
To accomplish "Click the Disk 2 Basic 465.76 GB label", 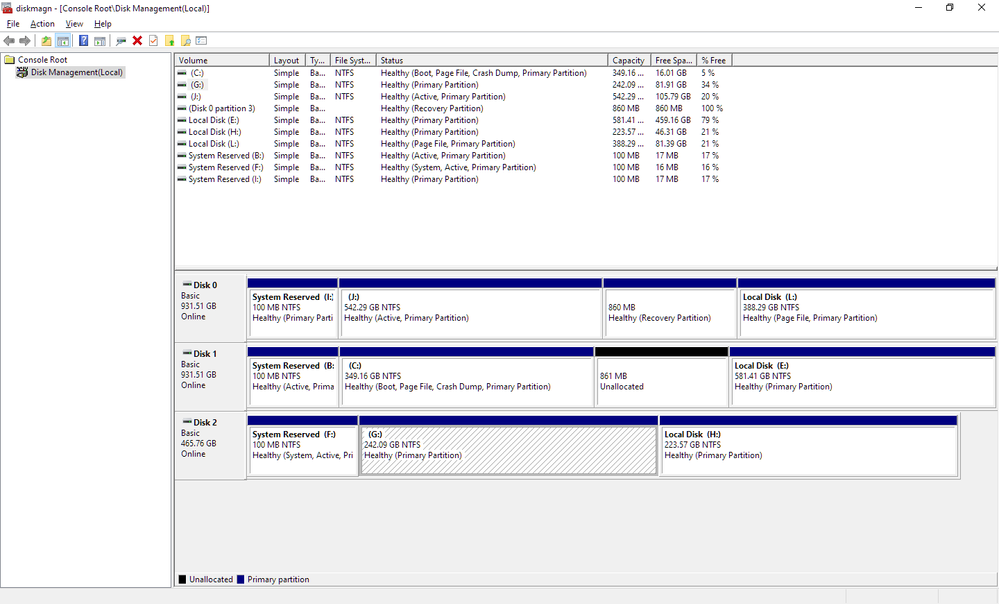I will coord(211,446).
